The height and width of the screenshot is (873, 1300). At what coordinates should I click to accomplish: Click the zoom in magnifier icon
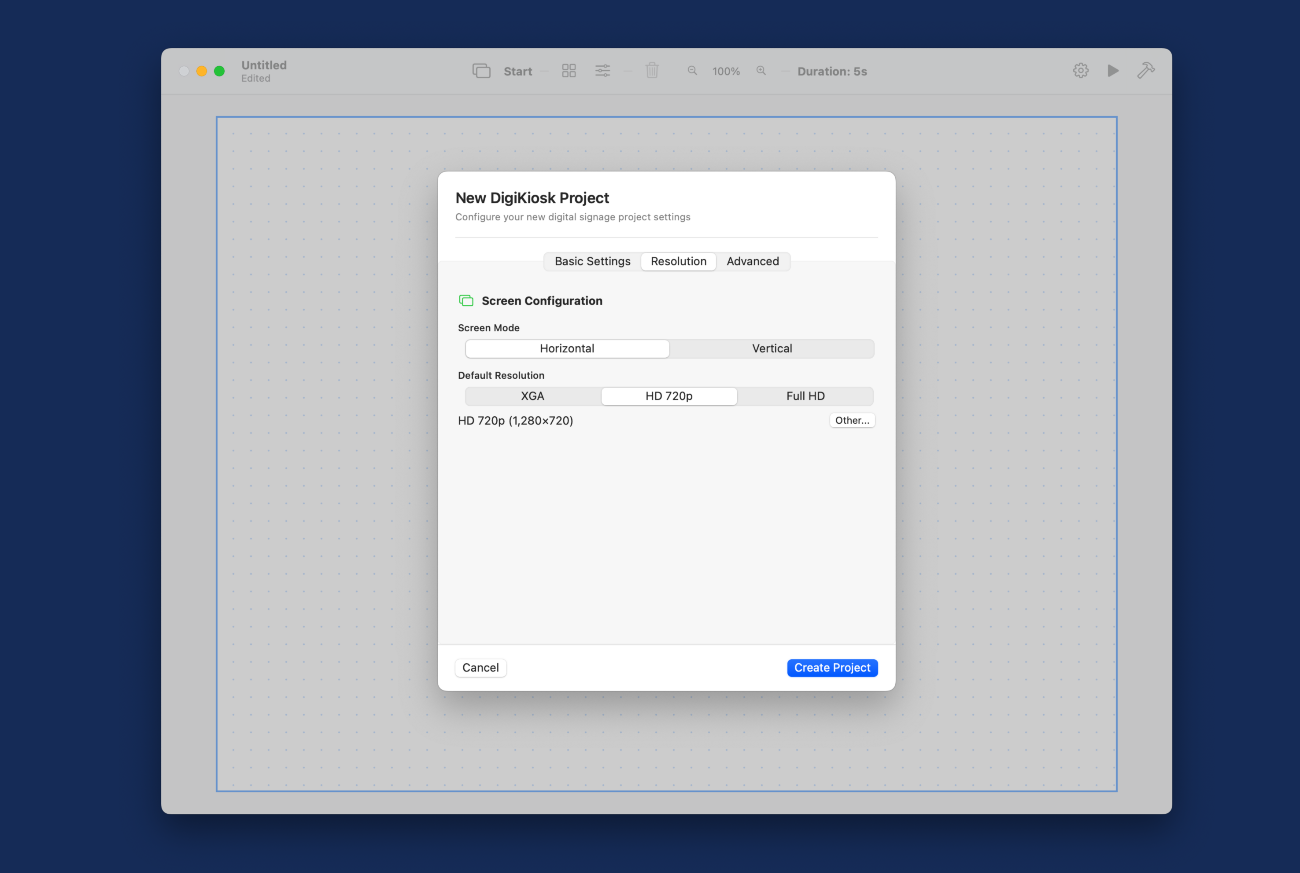[761, 71]
